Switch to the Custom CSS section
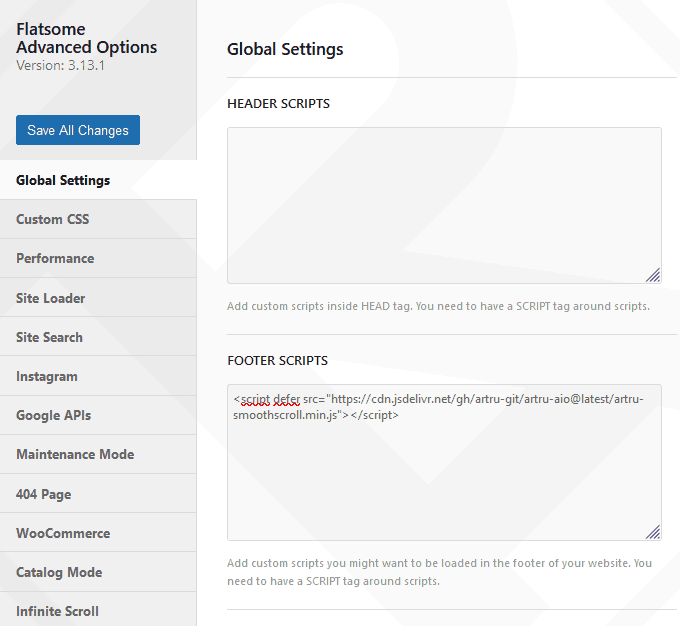Viewport: 680px width, 626px height. (98, 219)
